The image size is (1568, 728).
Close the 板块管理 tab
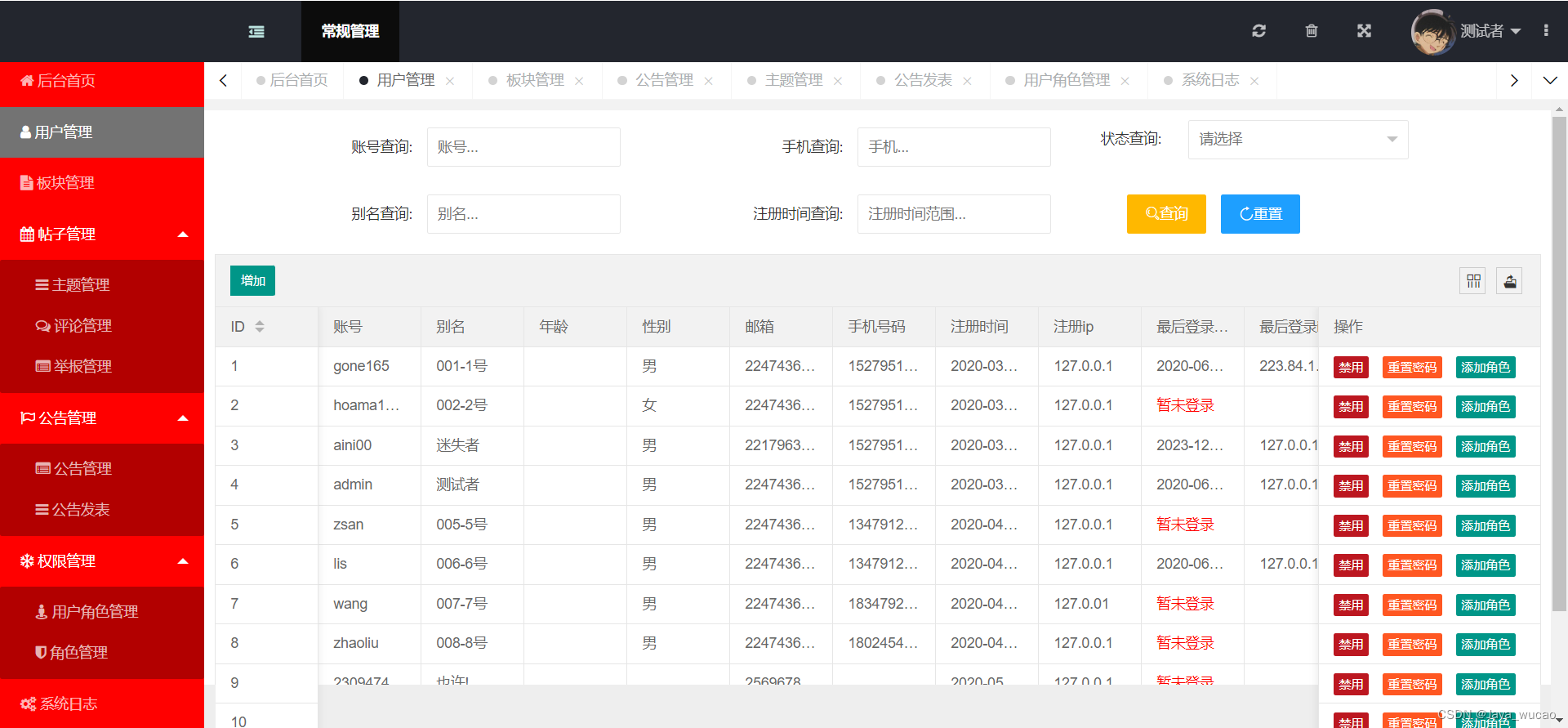(579, 81)
